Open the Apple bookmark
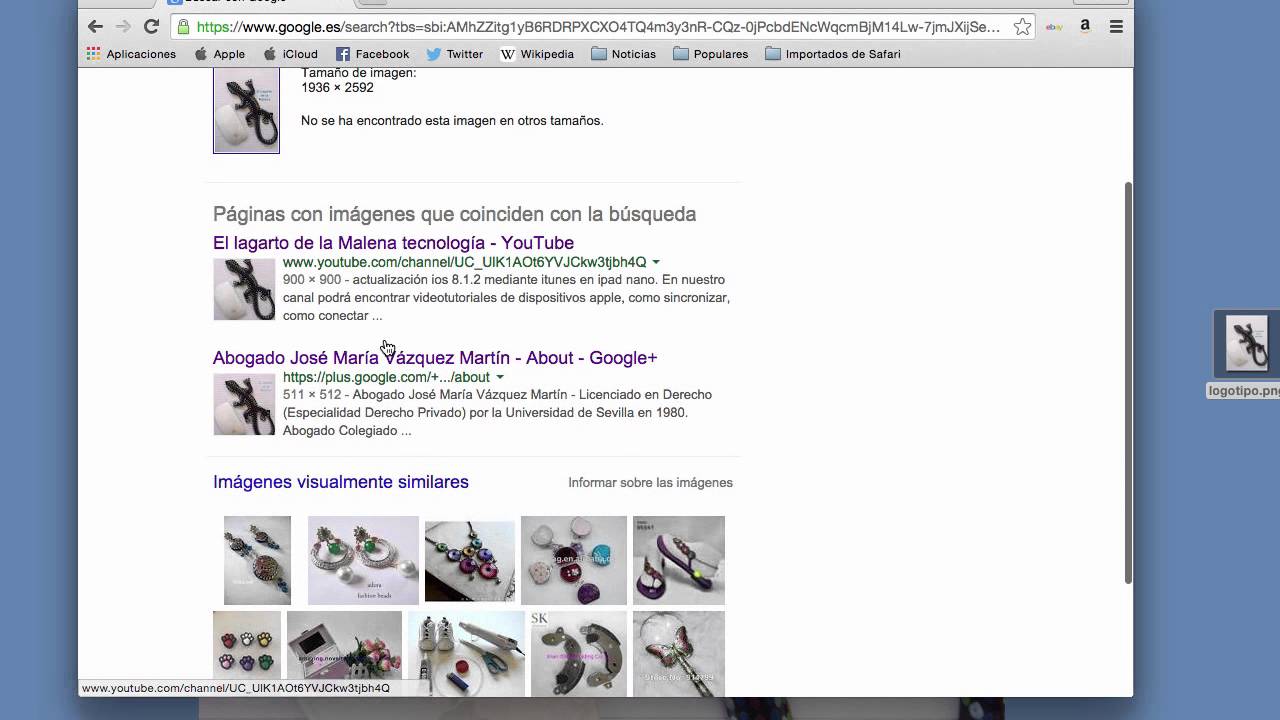Screen dimensions: 1280x720 (219, 54)
